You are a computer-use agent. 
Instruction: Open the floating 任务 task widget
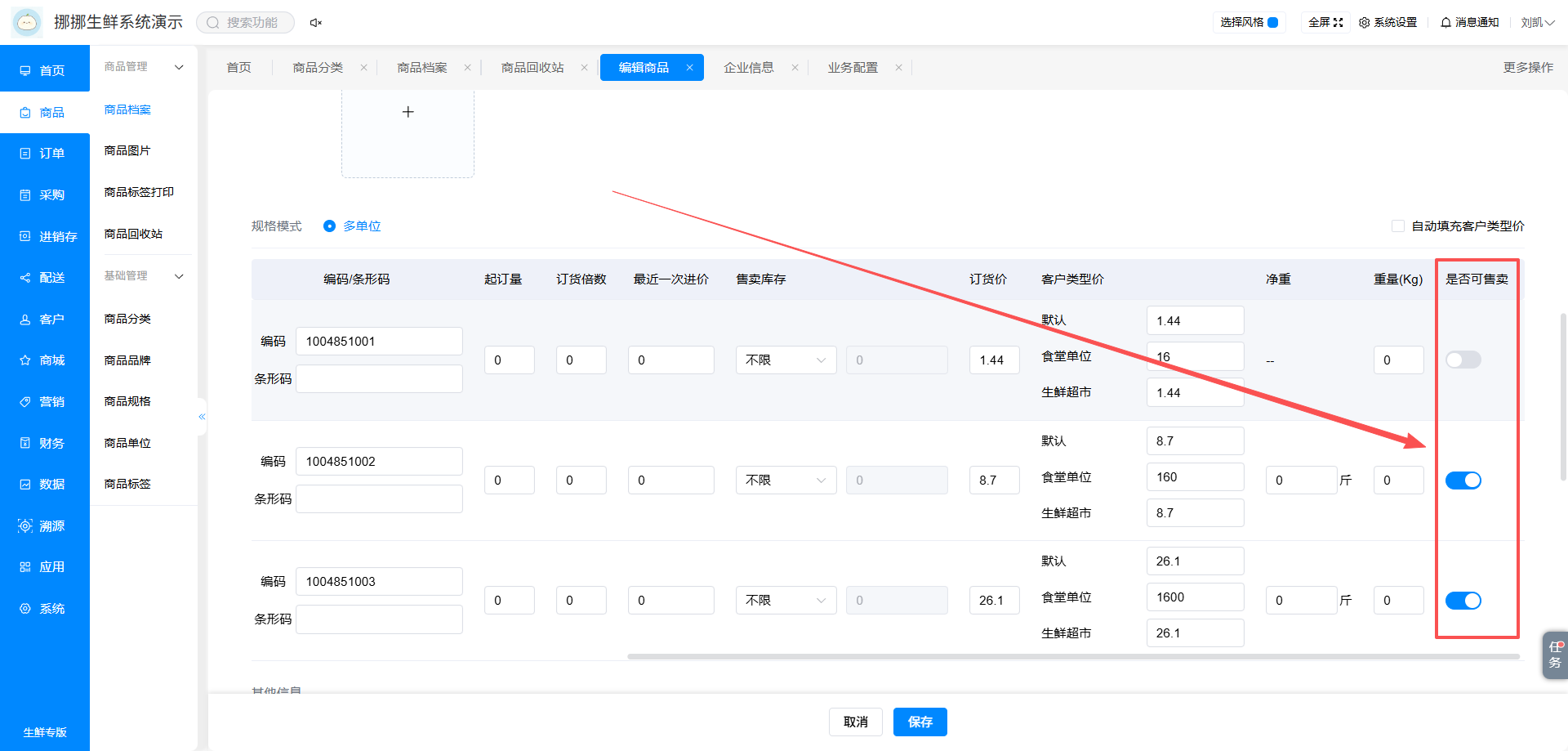1555,655
